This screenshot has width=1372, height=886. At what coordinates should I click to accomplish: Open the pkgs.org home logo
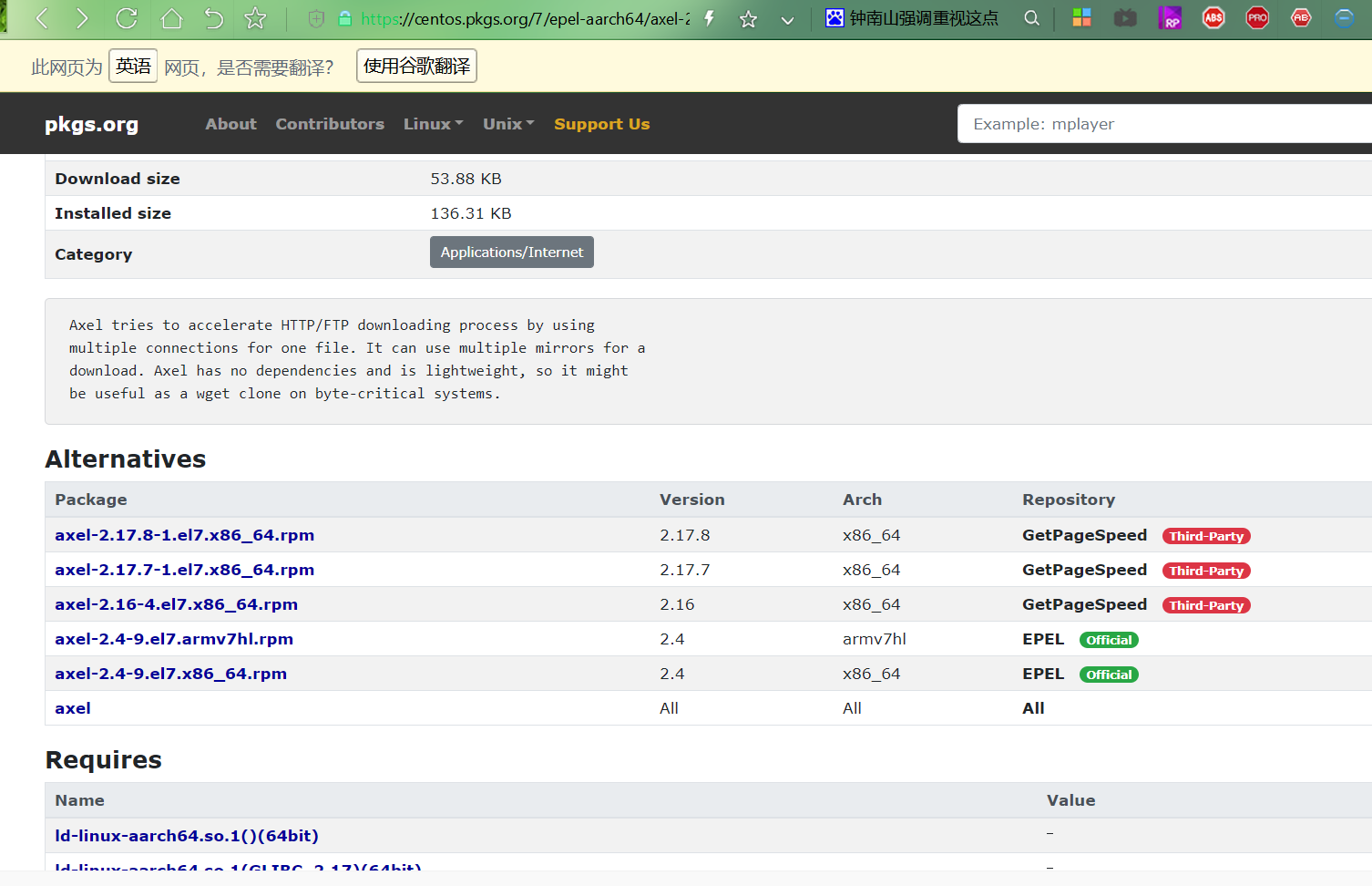pyautogui.click(x=91, y=124)
